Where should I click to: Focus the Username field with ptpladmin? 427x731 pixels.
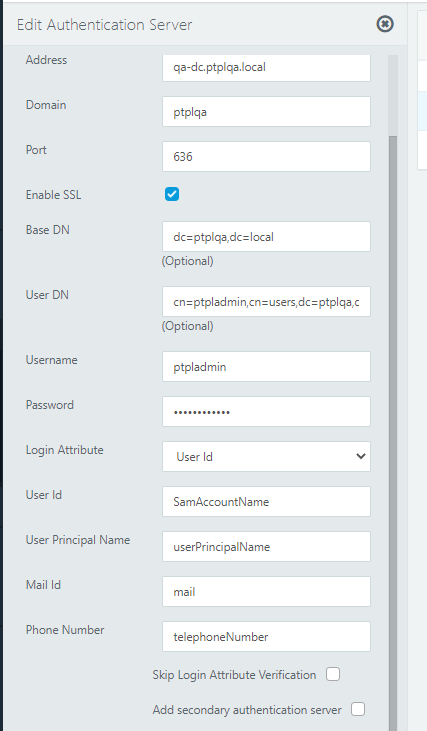tap(266, 366)
